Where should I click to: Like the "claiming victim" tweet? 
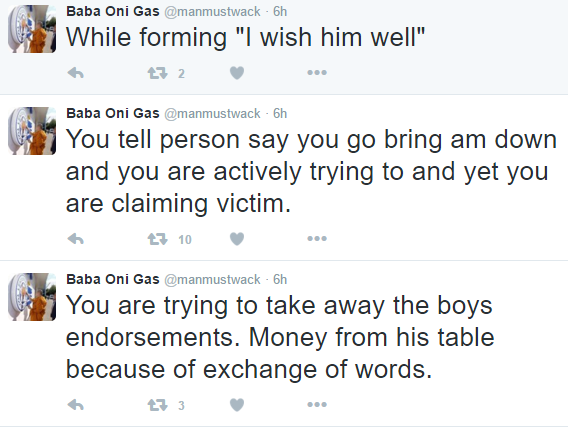click(x=237, y=239)
